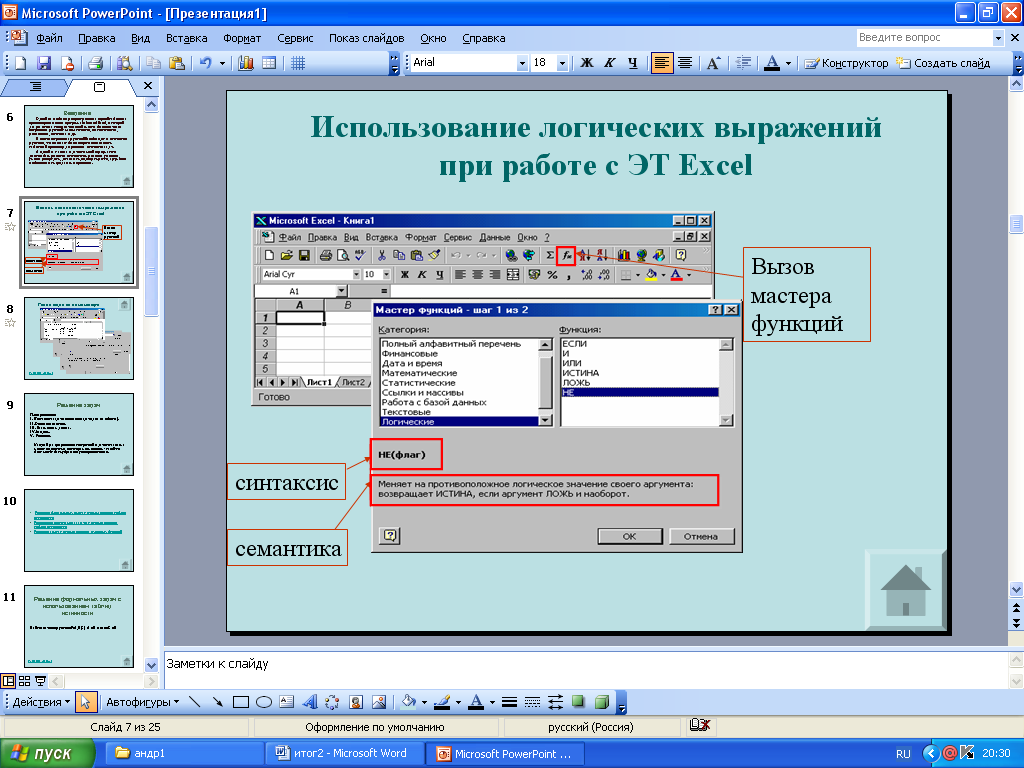This screenshot has width=1024, height=768.
Task: Insert picture from file
Action: 379,702
